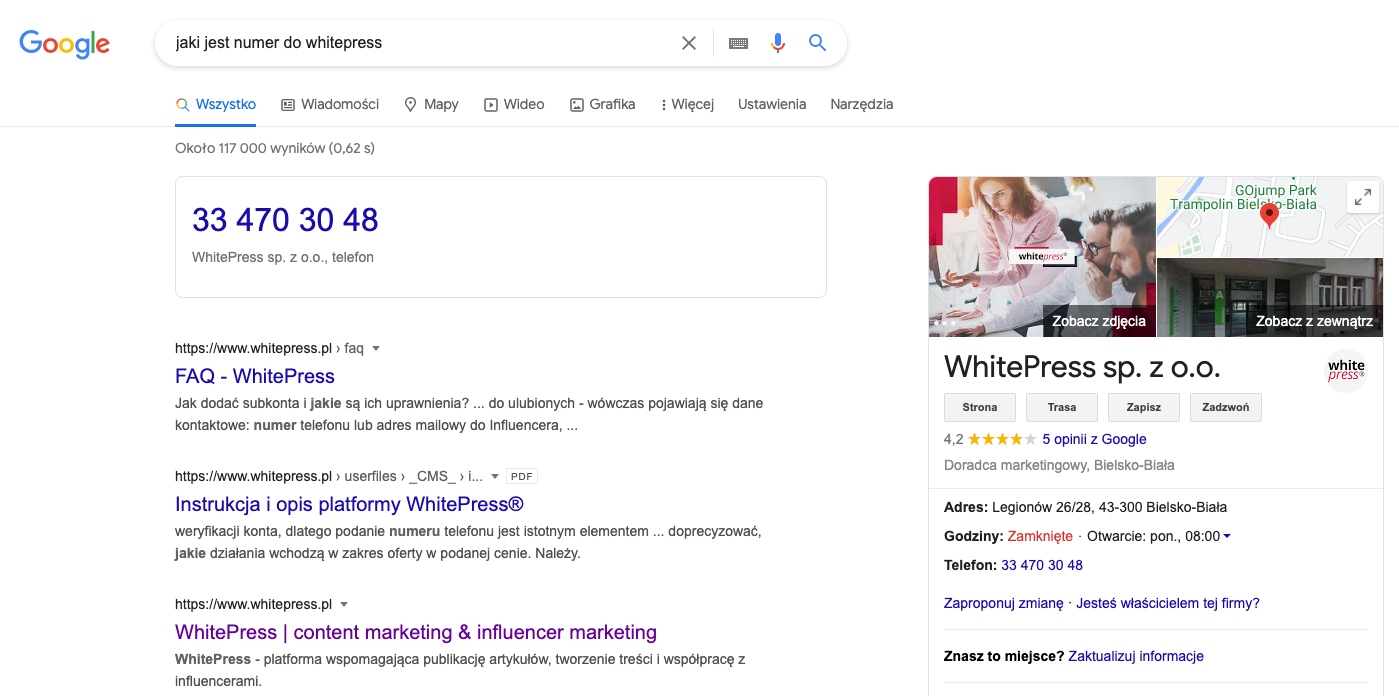Viewport: 1399px width, 696px height.
Task: Switch to the Grafika tab
Action: (x=602, y=104)
